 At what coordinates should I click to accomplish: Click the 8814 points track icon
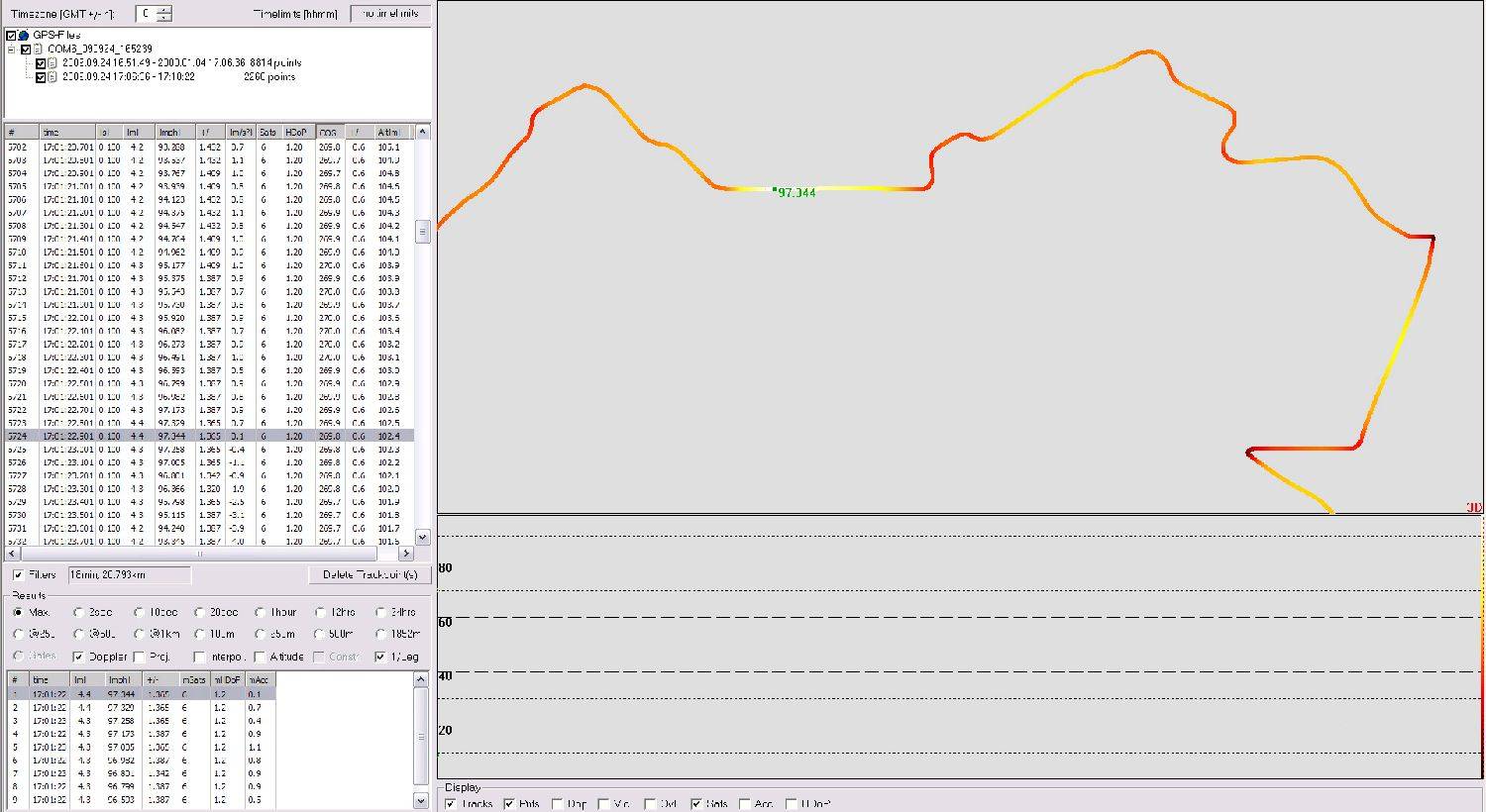[53, 62]
